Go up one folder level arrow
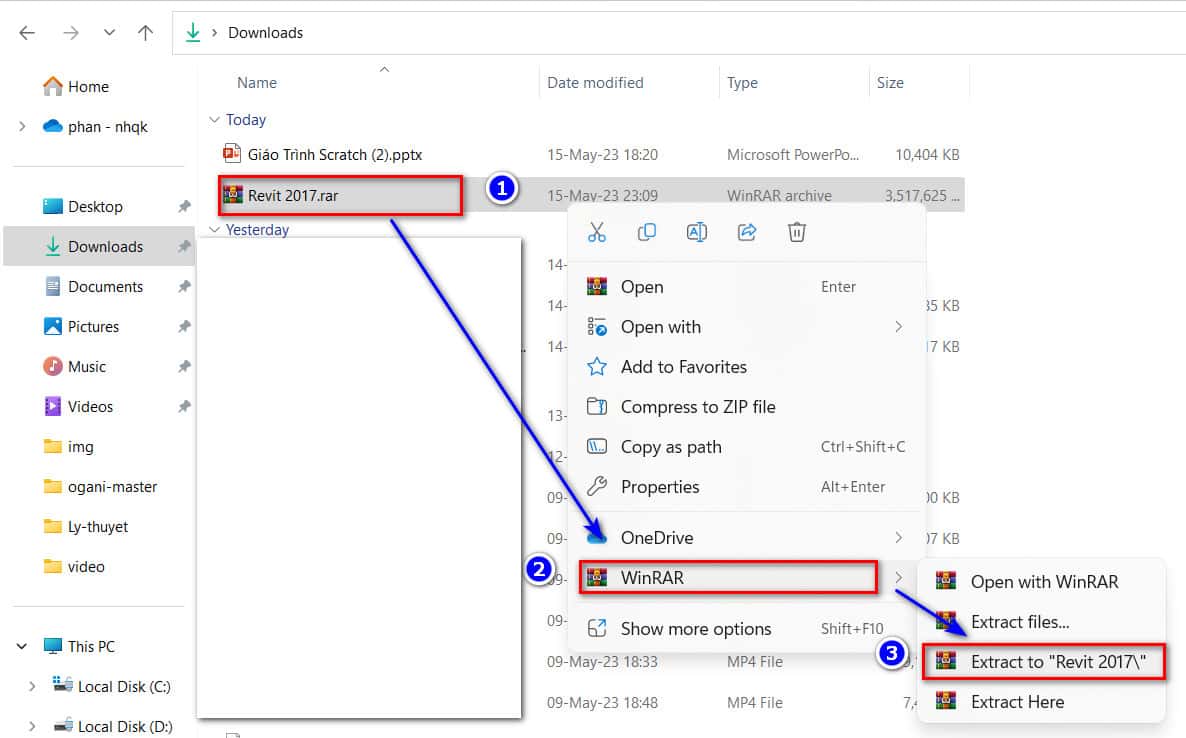This screenshot has width=1186, height=738. [145, 33]
